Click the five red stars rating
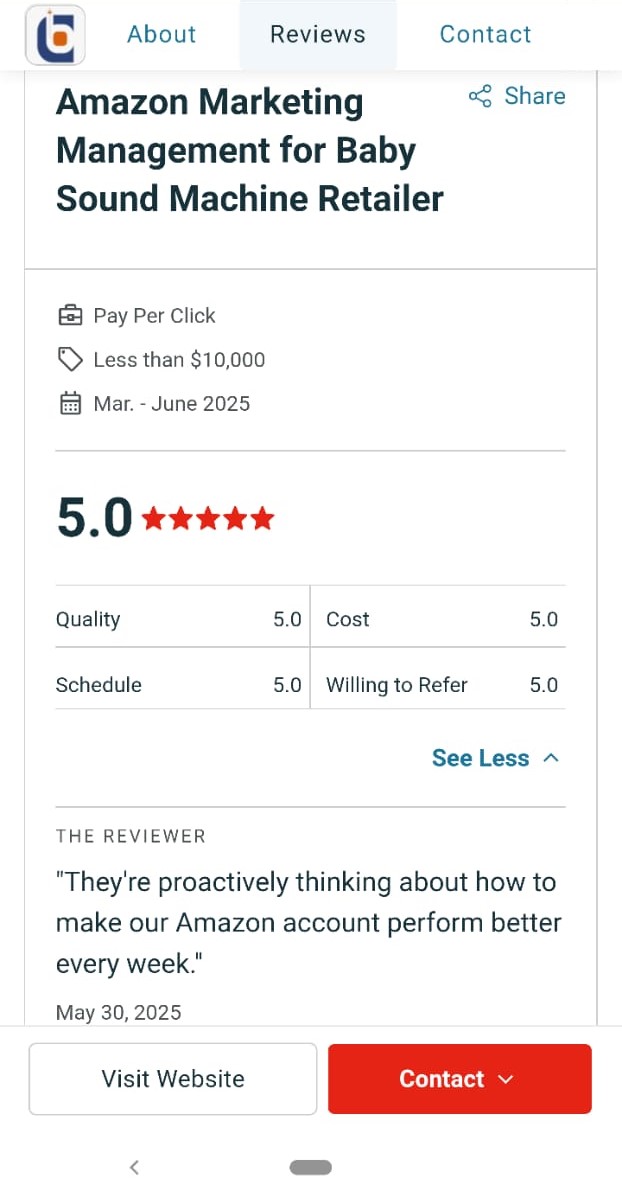This screenshot has width=622, height=1204. pos(208,519)
